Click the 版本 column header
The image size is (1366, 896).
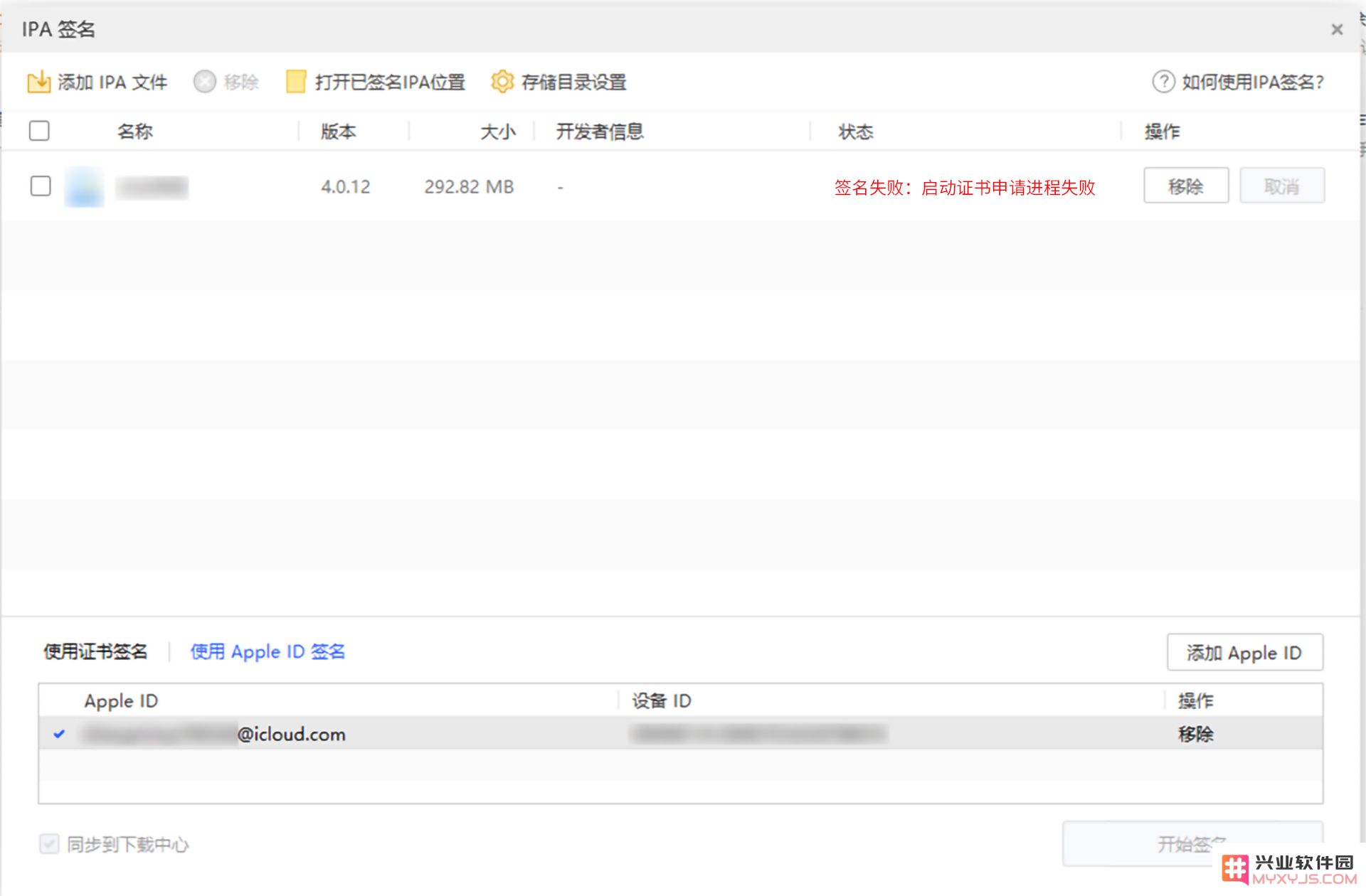338,132
